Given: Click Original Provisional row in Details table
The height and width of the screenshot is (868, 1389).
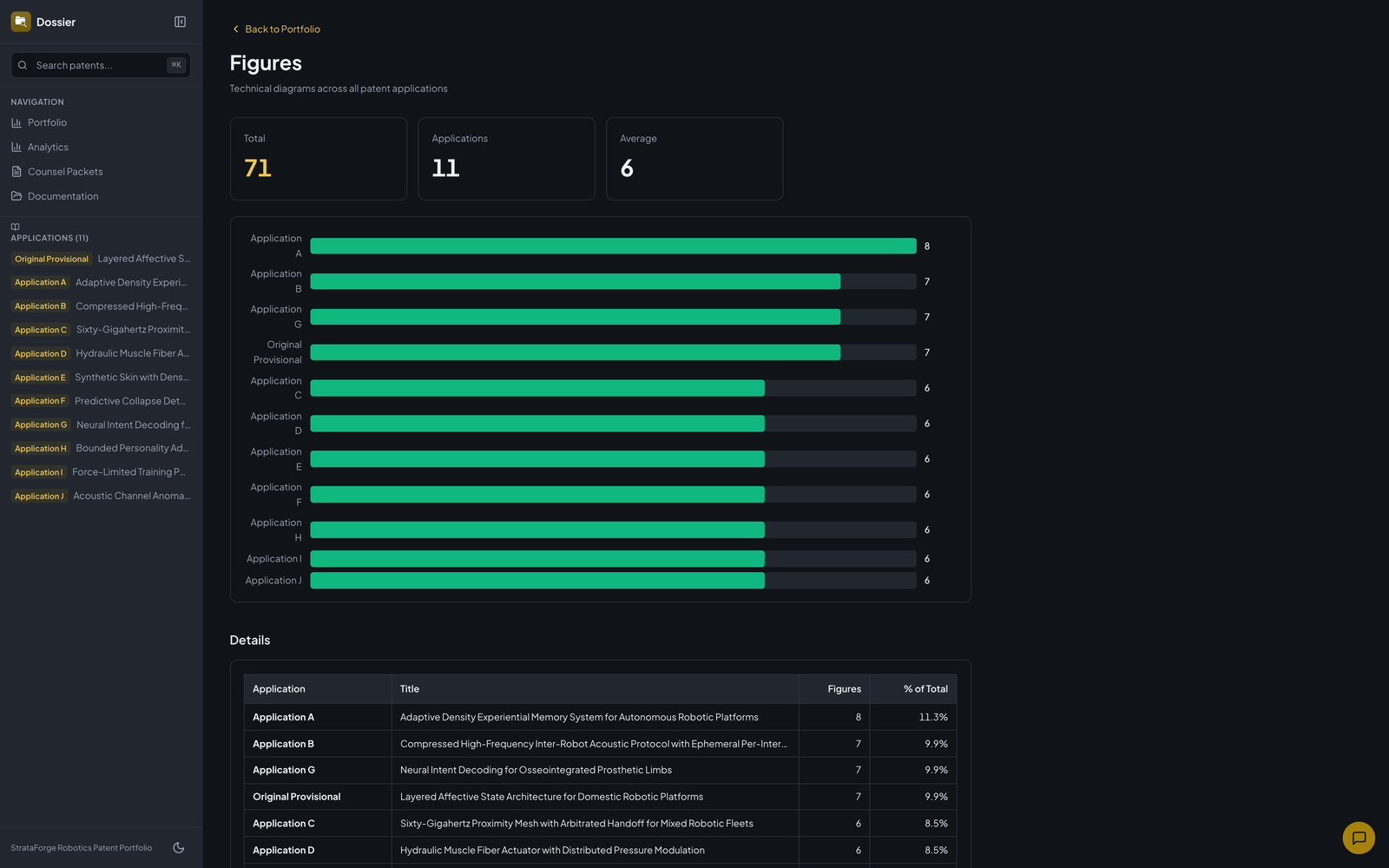Looking at the screenshot, I should pyautogui.click(x=600, y=797).
